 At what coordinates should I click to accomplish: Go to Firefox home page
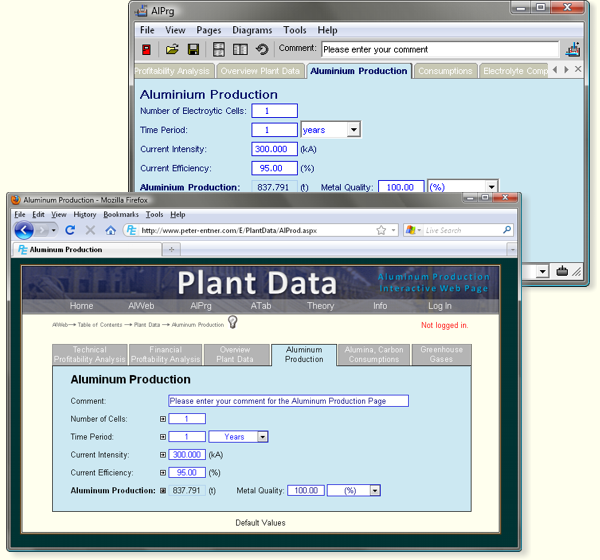[111, 230]
